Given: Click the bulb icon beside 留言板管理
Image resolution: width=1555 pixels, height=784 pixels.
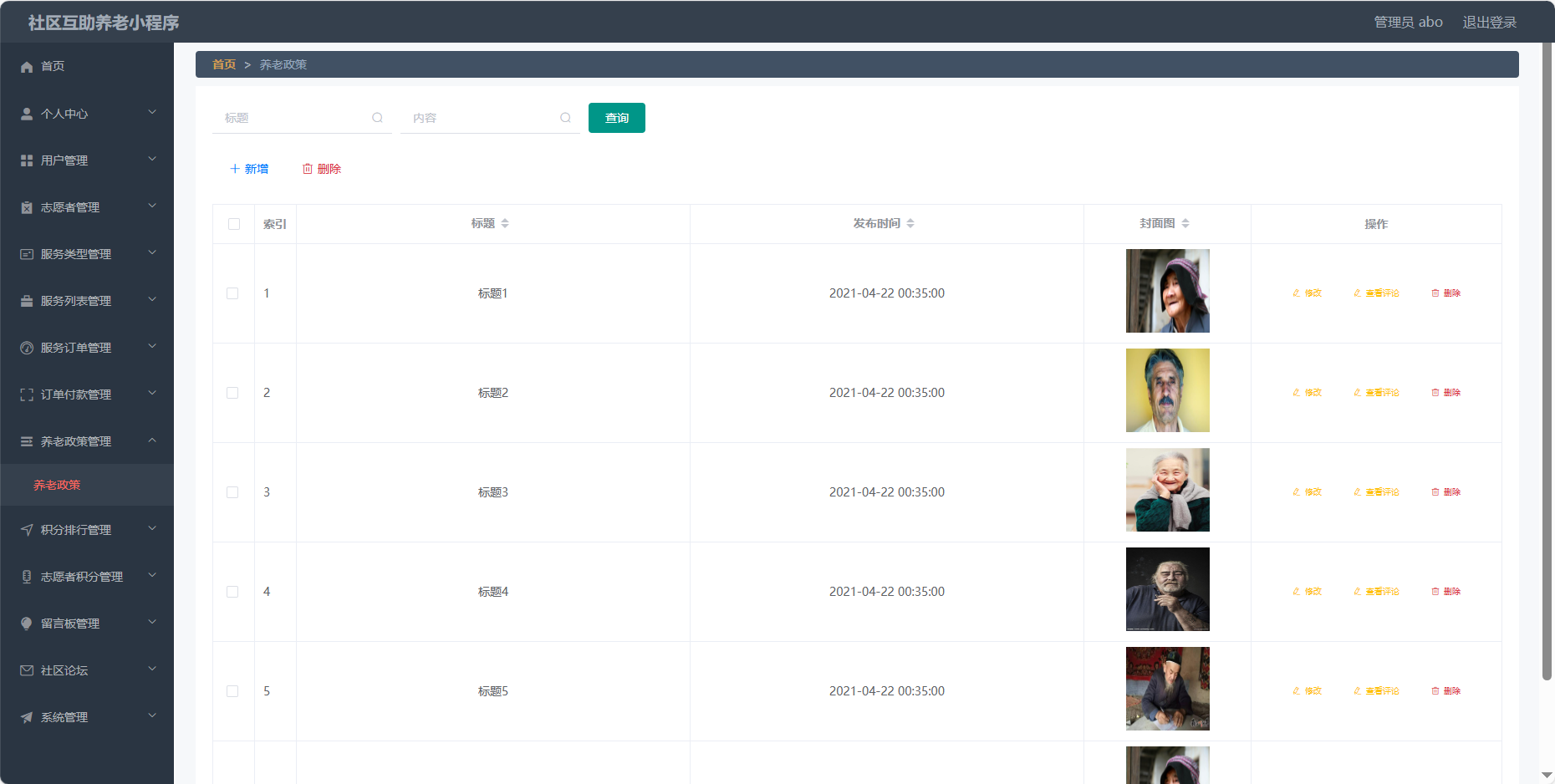Looking at the screenshot, I should click(x=27, y=624).
